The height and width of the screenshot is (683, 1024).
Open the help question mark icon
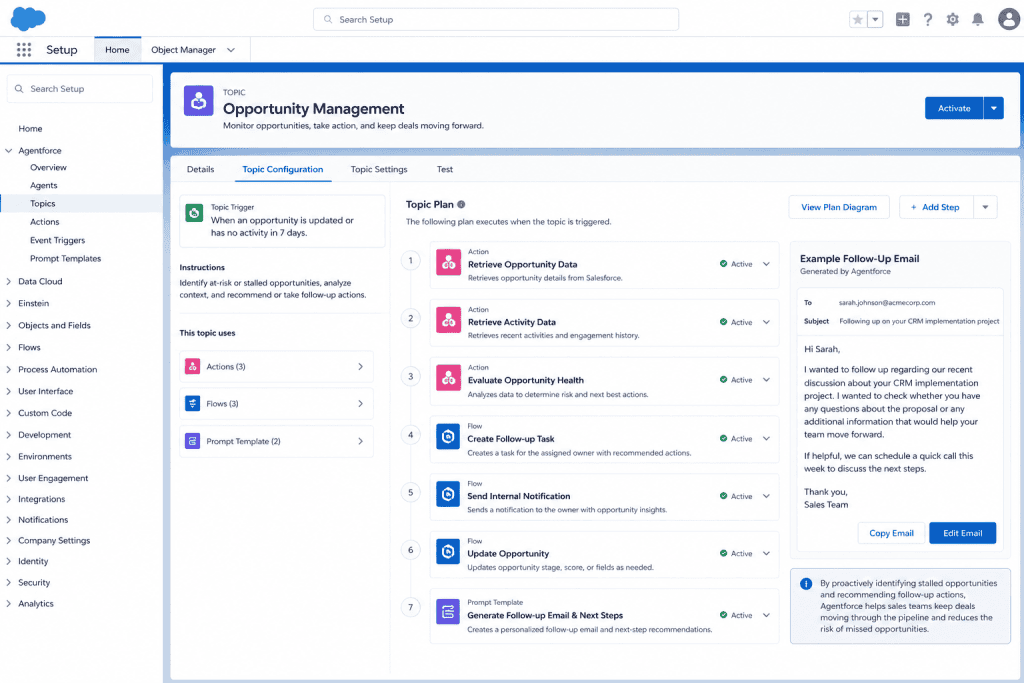coord(927,20)
